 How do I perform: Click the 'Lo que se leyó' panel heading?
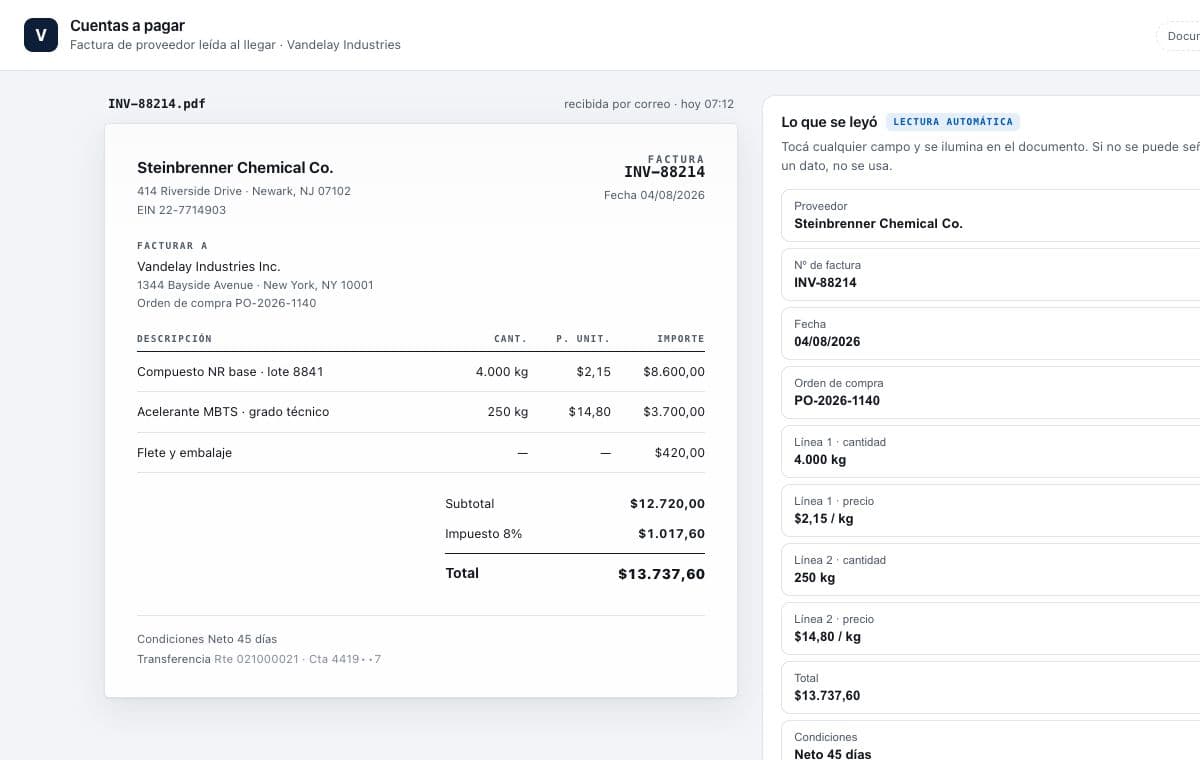[x=829, y=122]
